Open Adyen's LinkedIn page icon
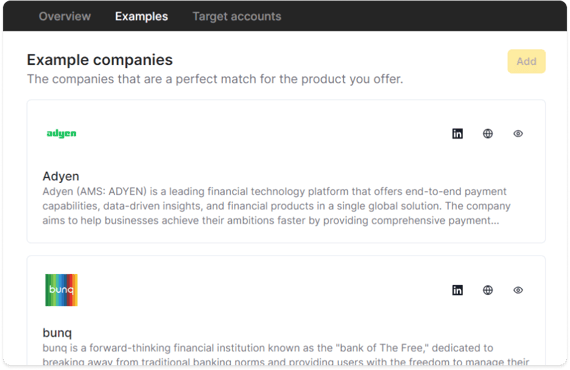 click(457, 134)
